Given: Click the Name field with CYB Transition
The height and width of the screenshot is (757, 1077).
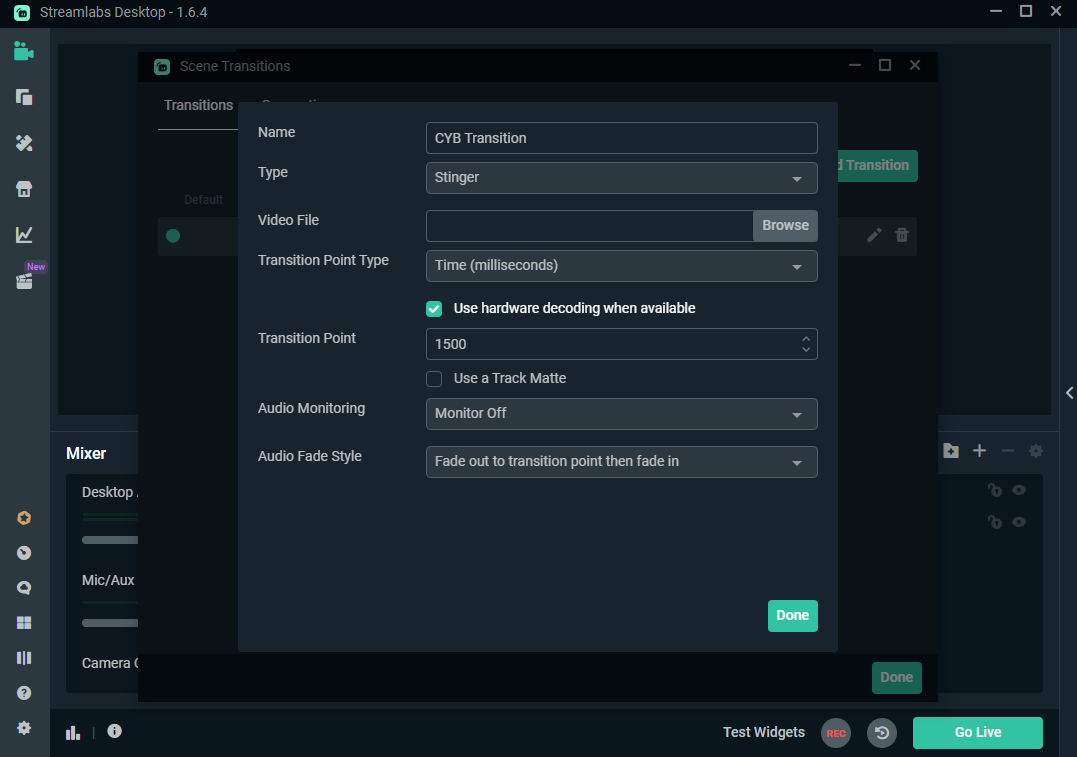Looking at the screenshot, I should coord(621,138).
